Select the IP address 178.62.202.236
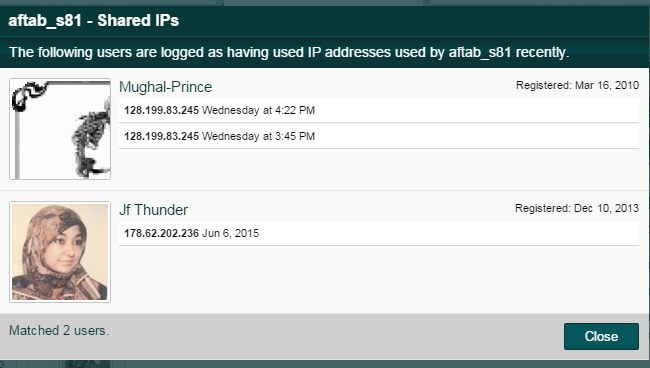 coord(162,233)
